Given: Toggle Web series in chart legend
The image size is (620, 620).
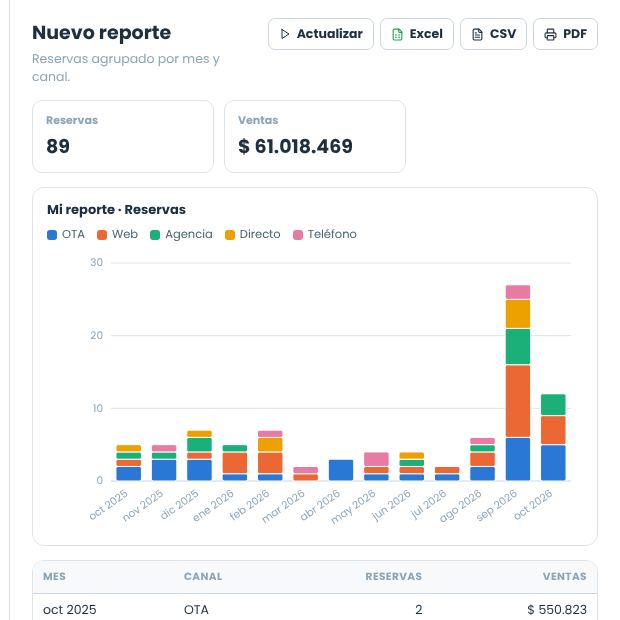Looking at the screenshot, I should (117, 234).
